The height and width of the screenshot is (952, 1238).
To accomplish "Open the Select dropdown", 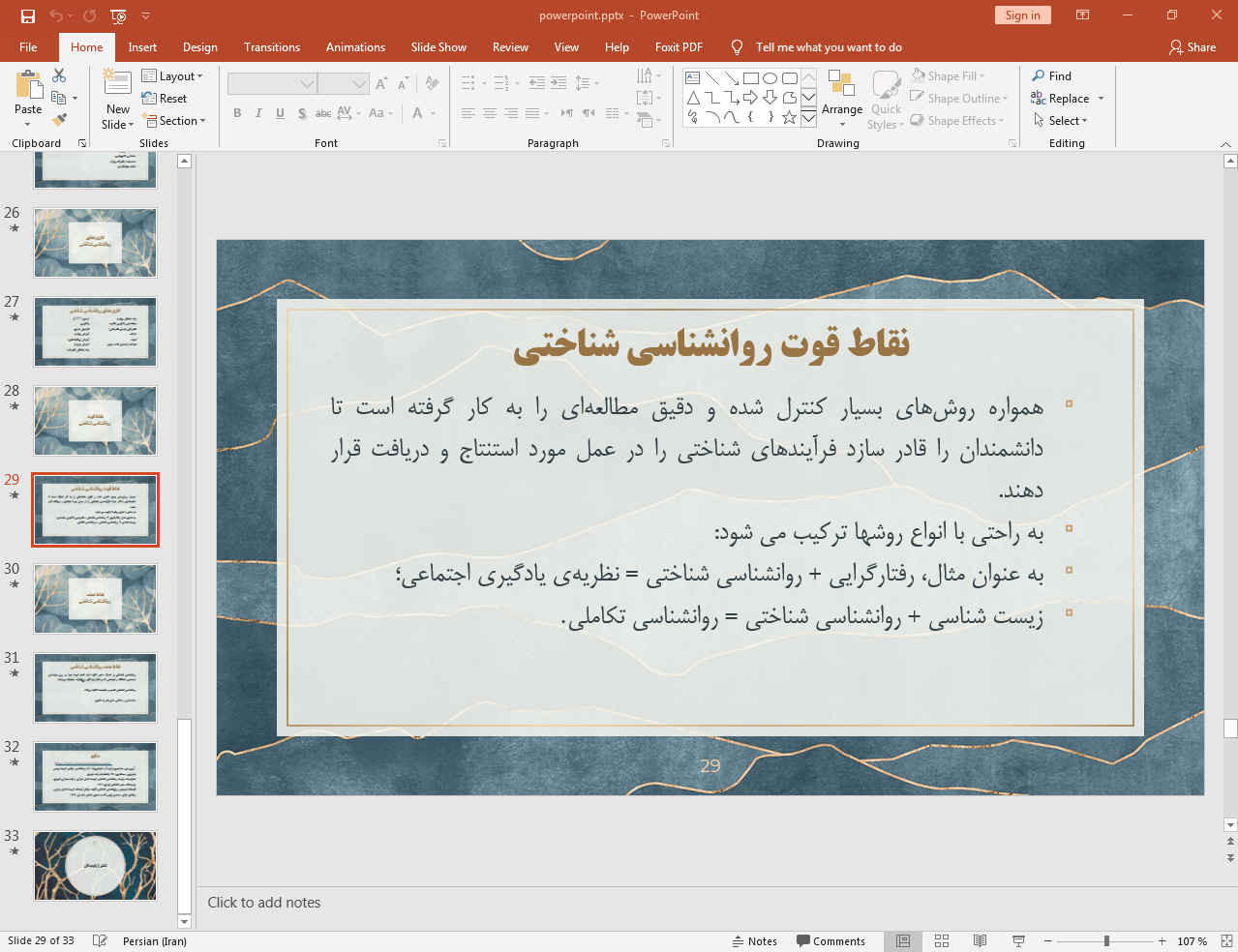I will point(1061,121).
